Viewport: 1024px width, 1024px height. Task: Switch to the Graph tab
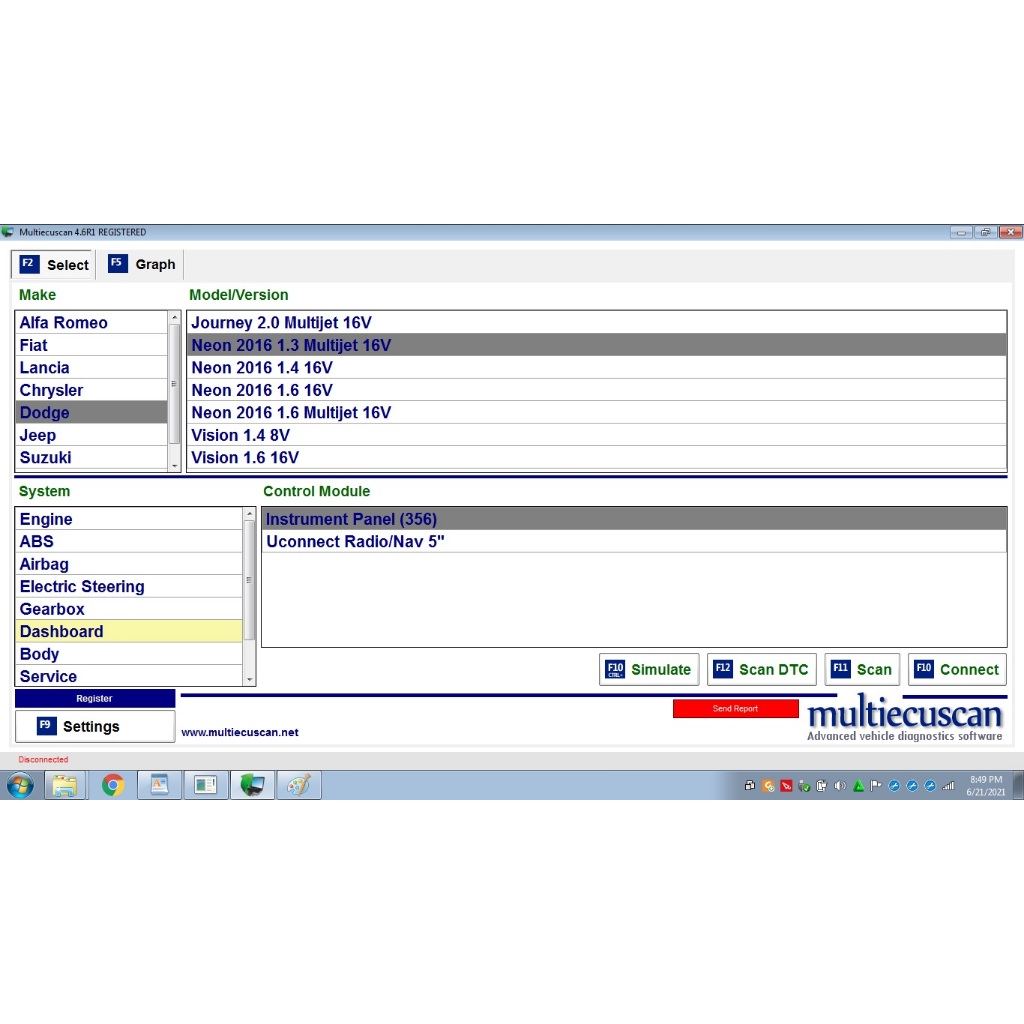141,264
